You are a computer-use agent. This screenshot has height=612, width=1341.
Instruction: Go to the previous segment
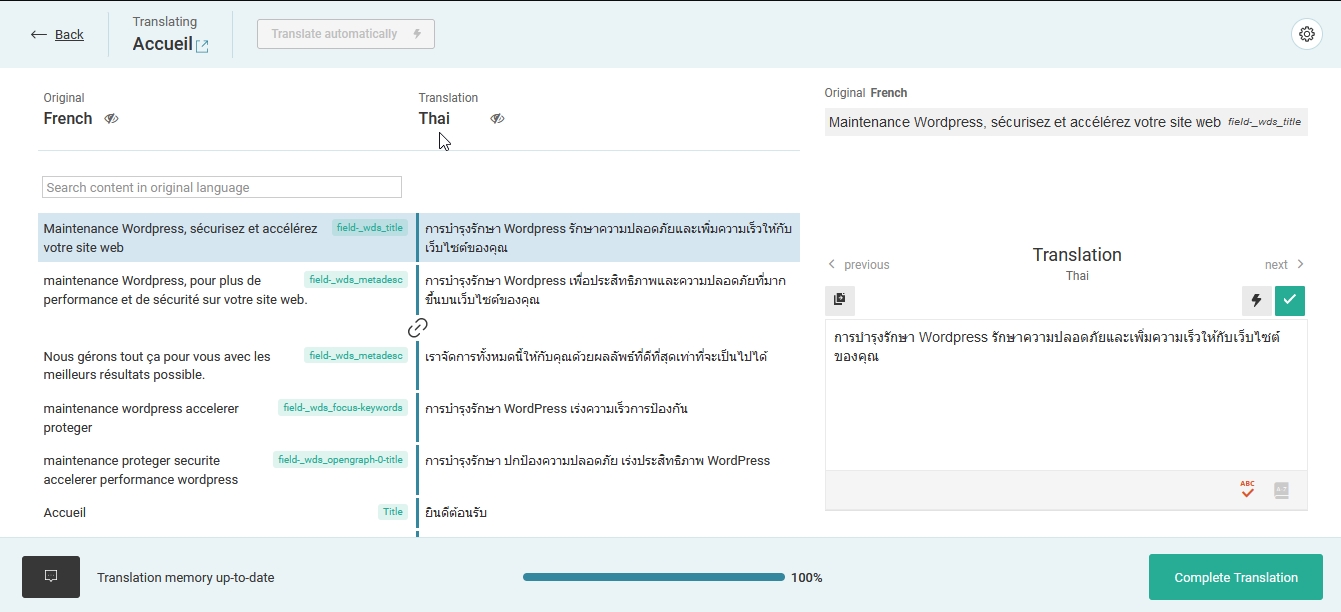click(859, 265)
